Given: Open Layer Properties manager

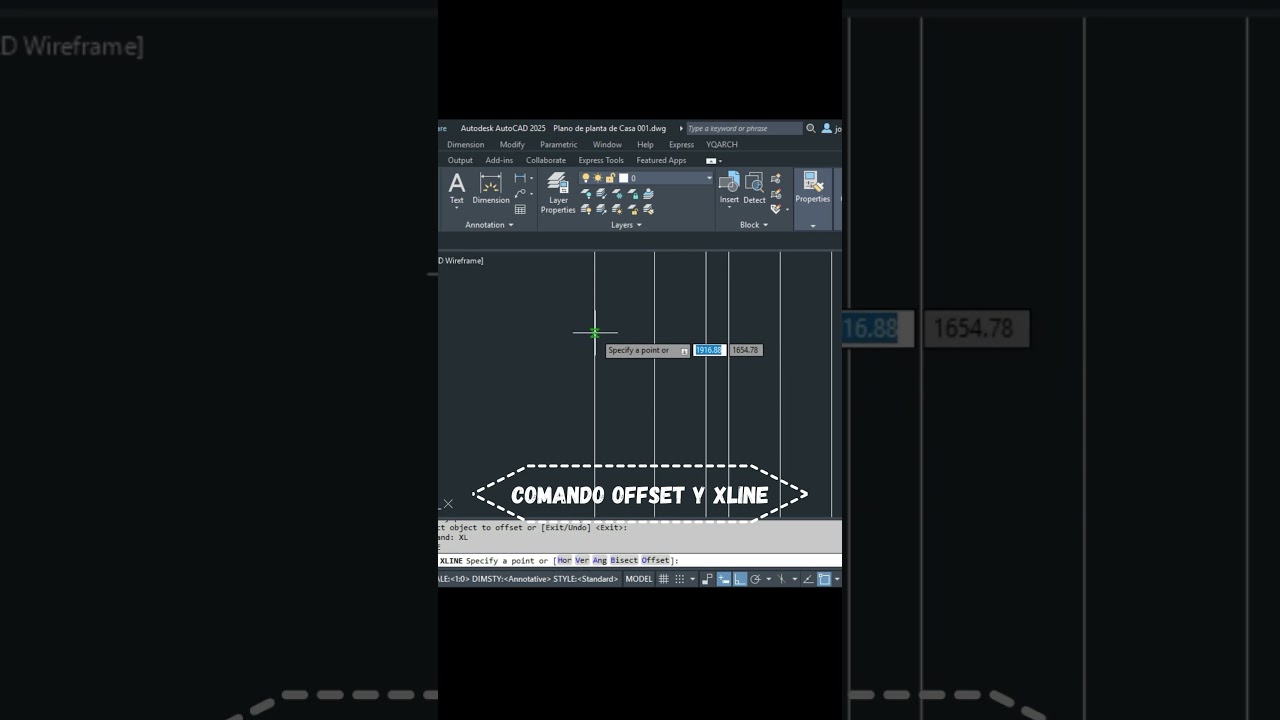Looking at the screenshot, I should tap(558, 192).
